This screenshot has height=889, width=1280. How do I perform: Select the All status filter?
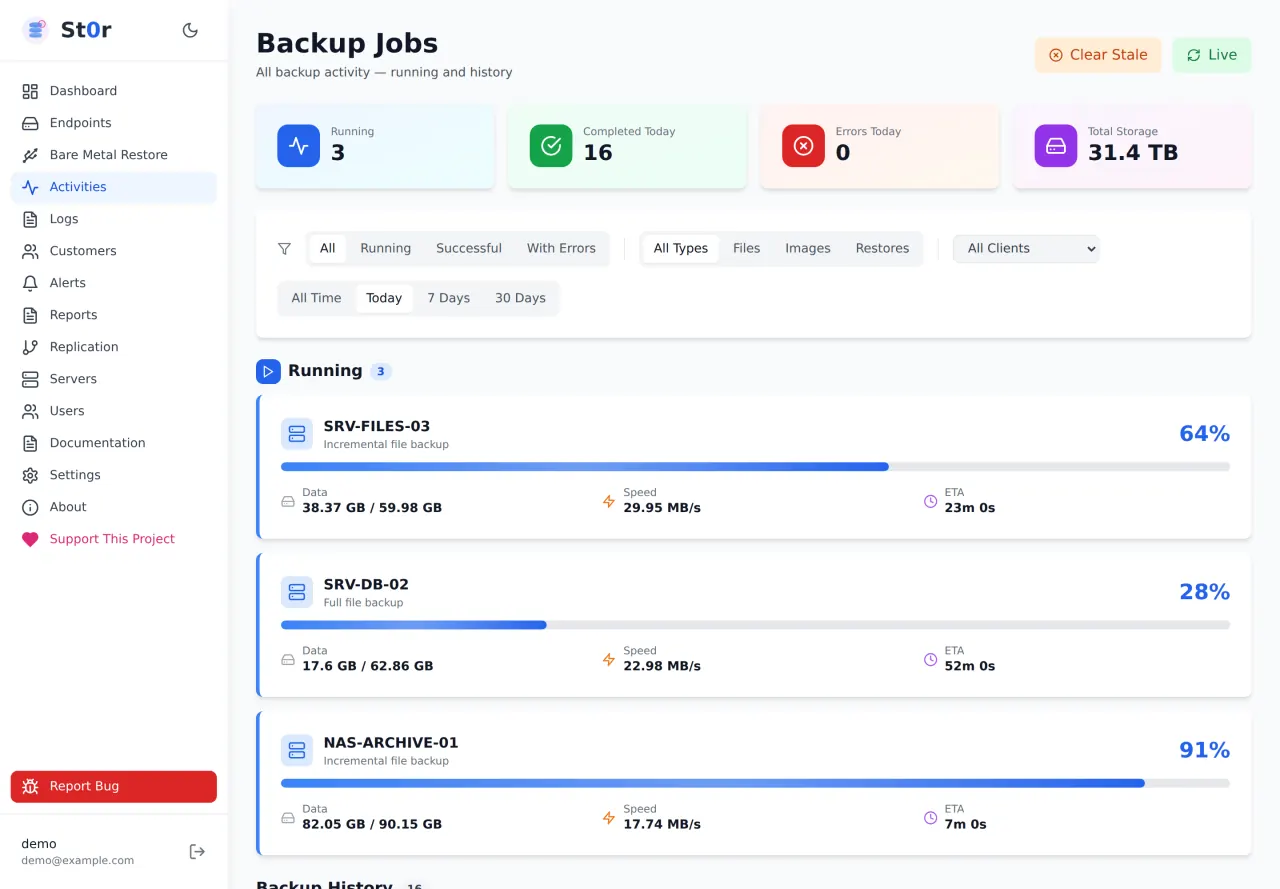(327, 249)
